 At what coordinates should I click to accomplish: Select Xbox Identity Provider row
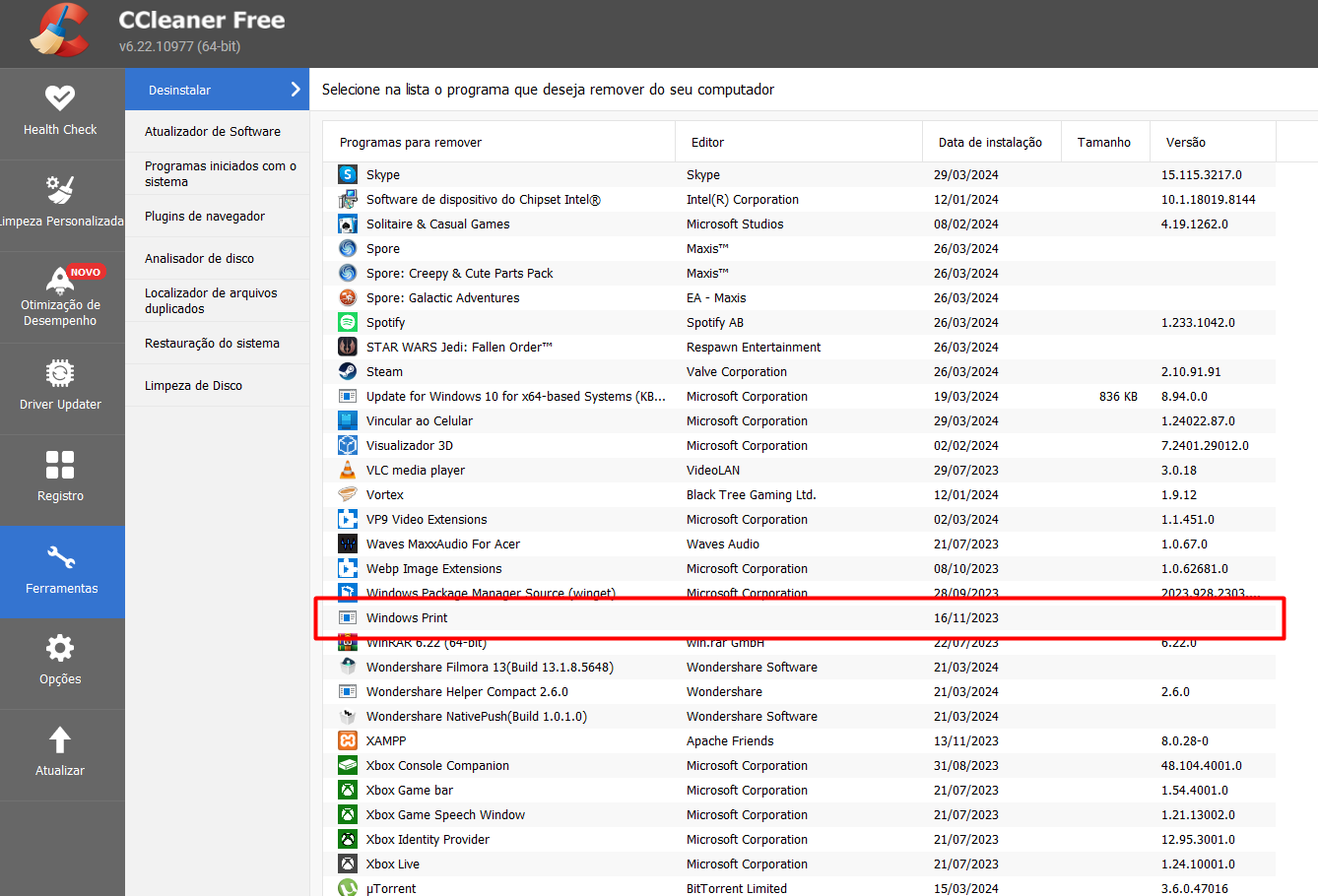800,839
